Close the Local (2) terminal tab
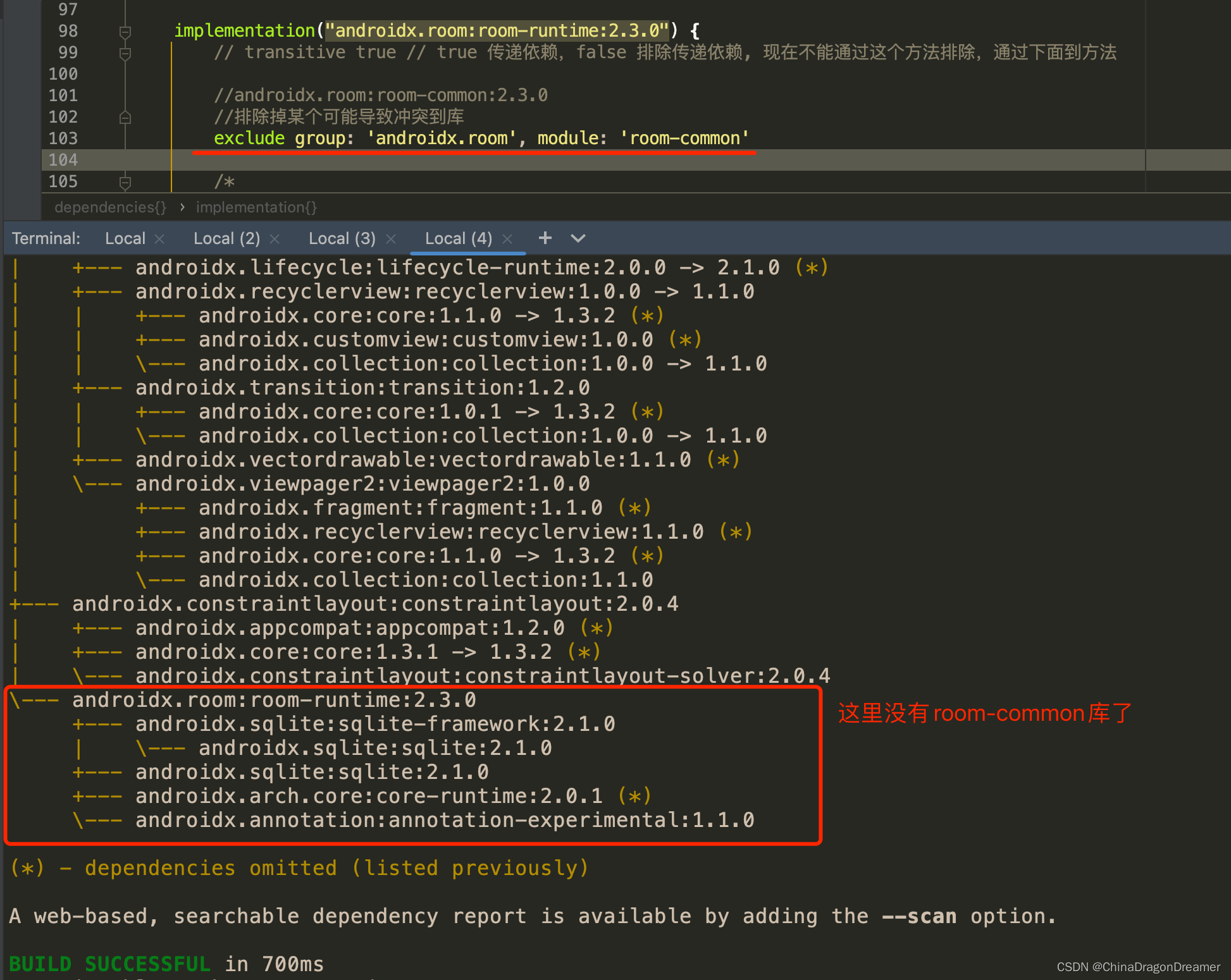 click(x=275, y=239)
